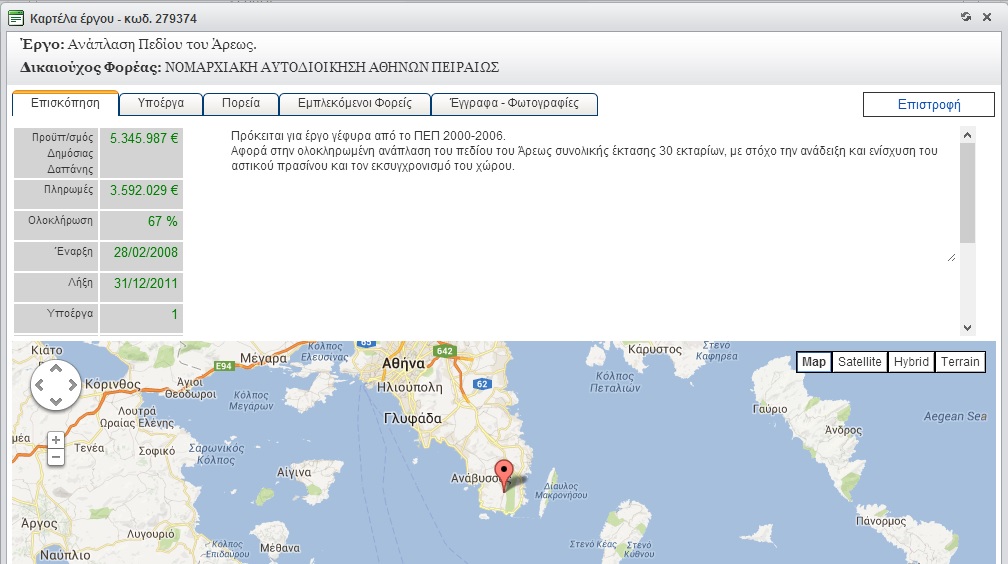Click inside the project description text area
The image size is (1008, 564).
tap(590, 200)
